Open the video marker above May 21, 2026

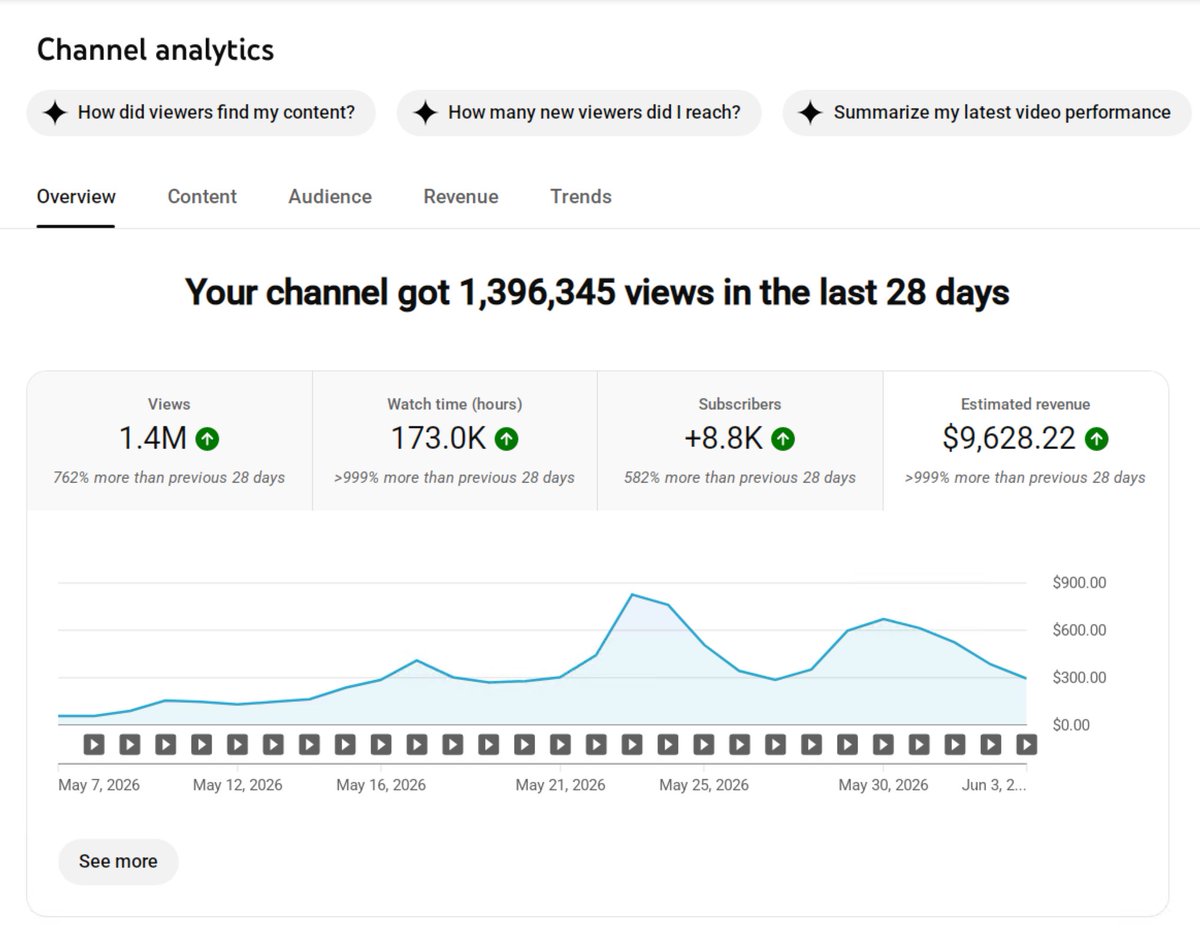(560, 744)
